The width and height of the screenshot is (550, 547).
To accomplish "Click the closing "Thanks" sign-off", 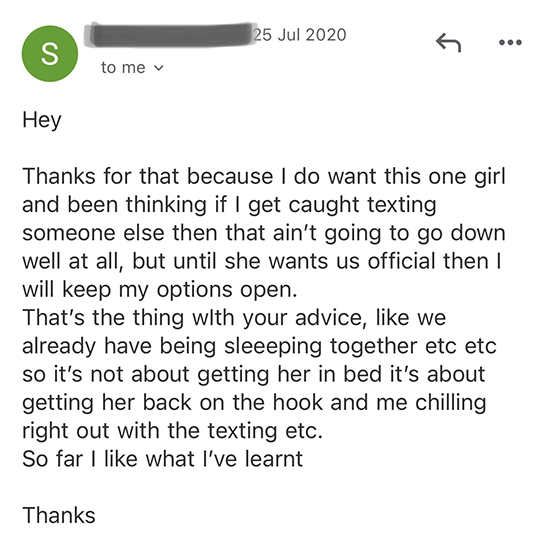I will point(59,515).
